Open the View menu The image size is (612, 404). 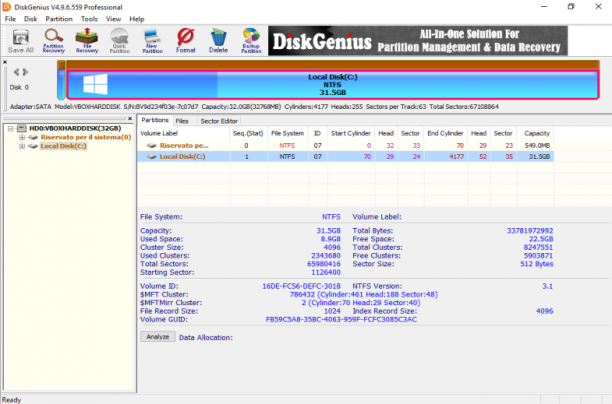(x=113, y=19)
